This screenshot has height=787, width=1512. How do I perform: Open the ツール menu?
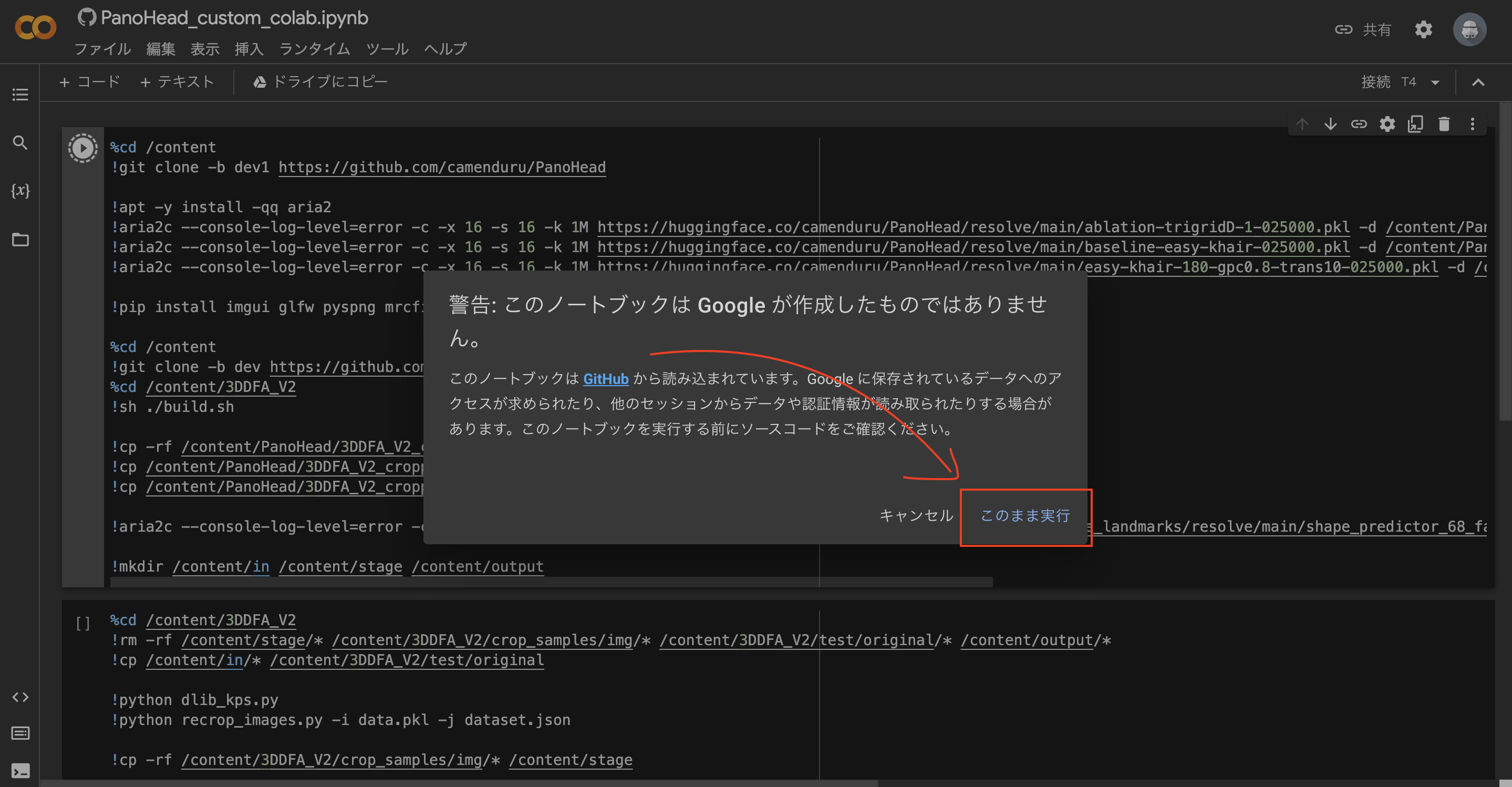point(387,49)
